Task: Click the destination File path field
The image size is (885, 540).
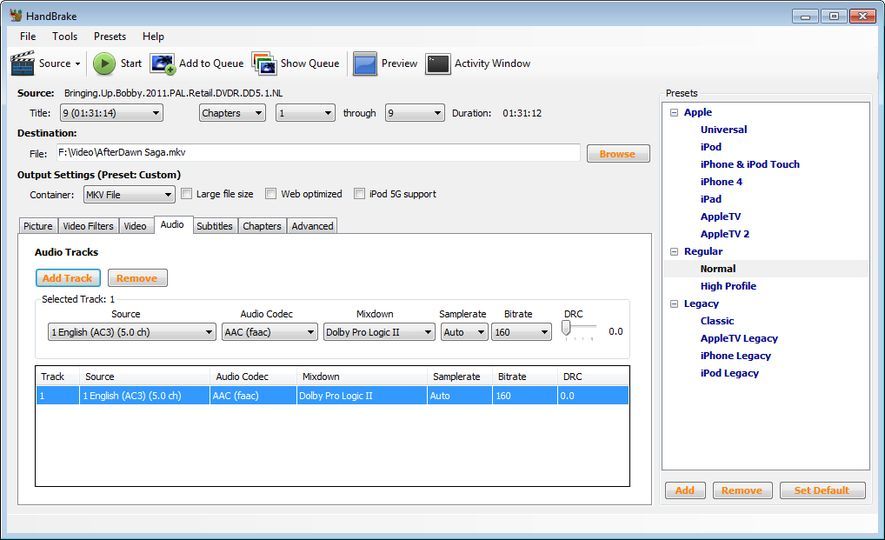Action: click(318, 152)
